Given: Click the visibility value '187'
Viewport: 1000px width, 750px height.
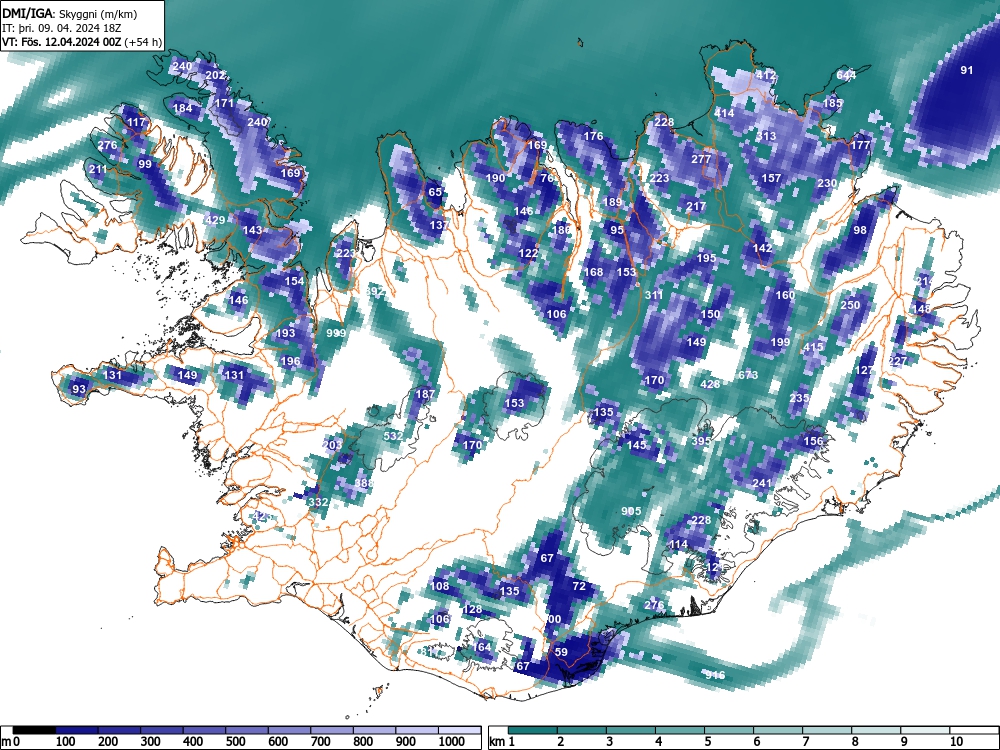Looking at the screenshot, I should click(x=425, y=394).
